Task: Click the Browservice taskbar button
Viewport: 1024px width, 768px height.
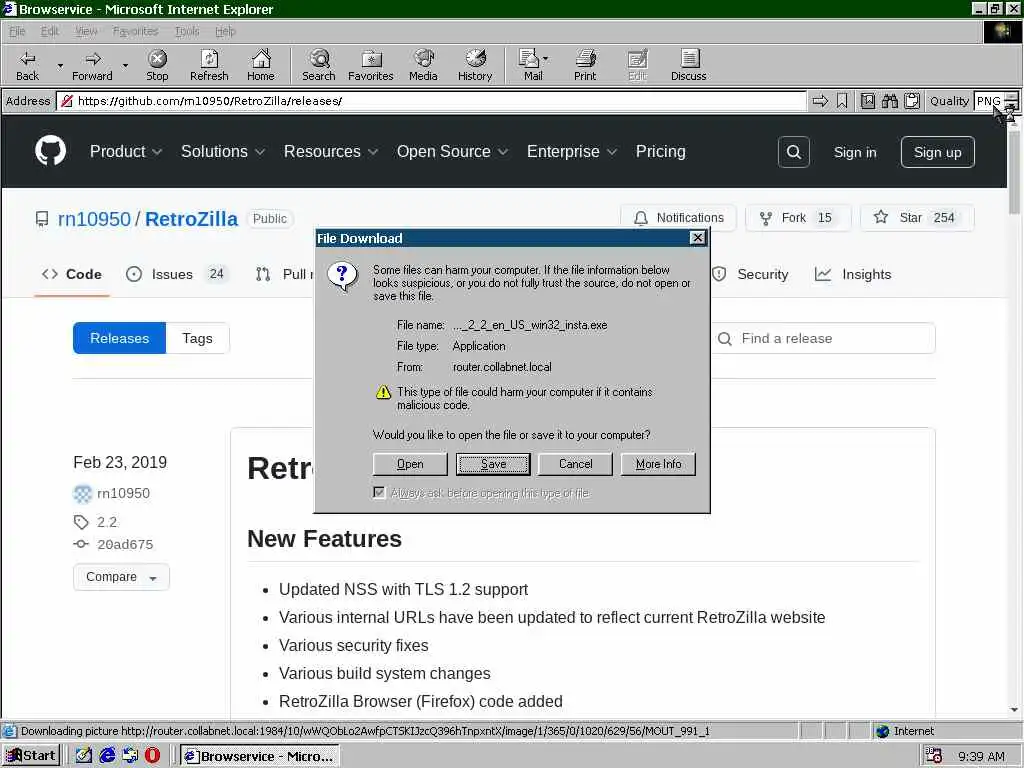Action: 259,756
